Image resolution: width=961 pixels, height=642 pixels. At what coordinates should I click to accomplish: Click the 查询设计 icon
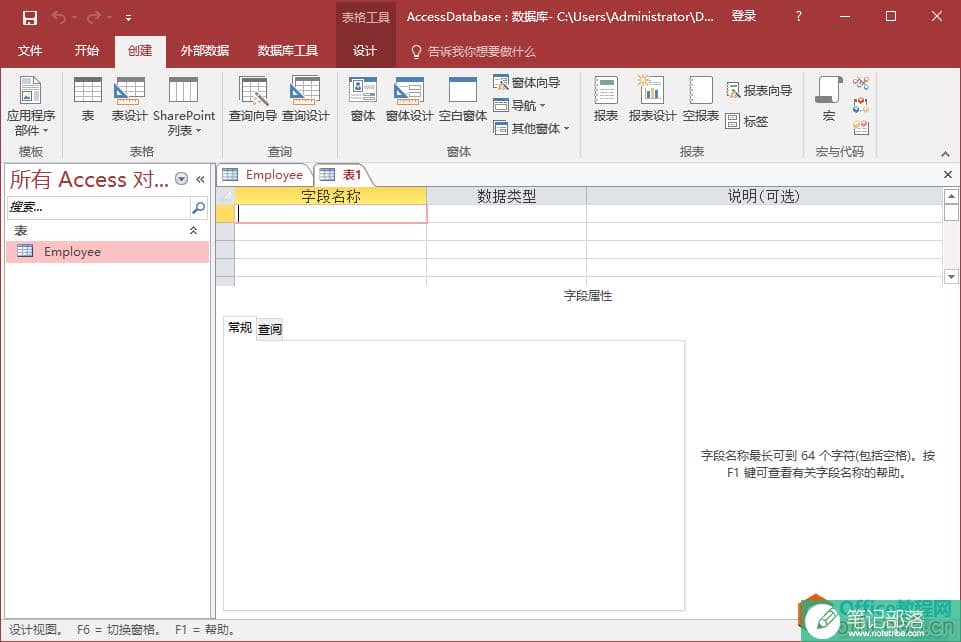(x=306, y=99)
